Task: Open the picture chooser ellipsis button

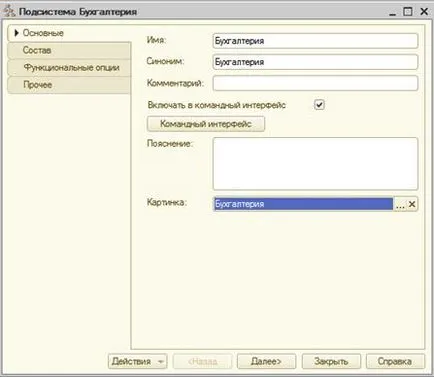Action: coord(400,204)
